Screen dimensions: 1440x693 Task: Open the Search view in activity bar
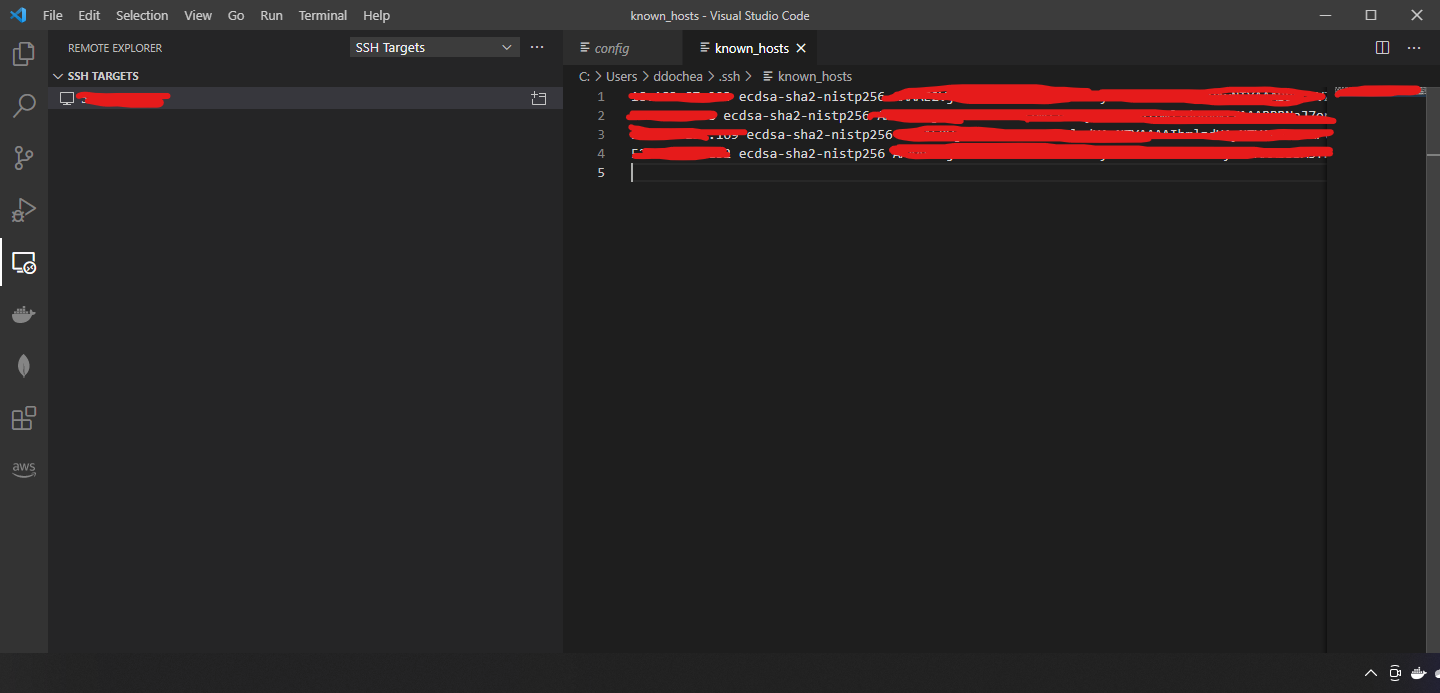pos(24,105)
